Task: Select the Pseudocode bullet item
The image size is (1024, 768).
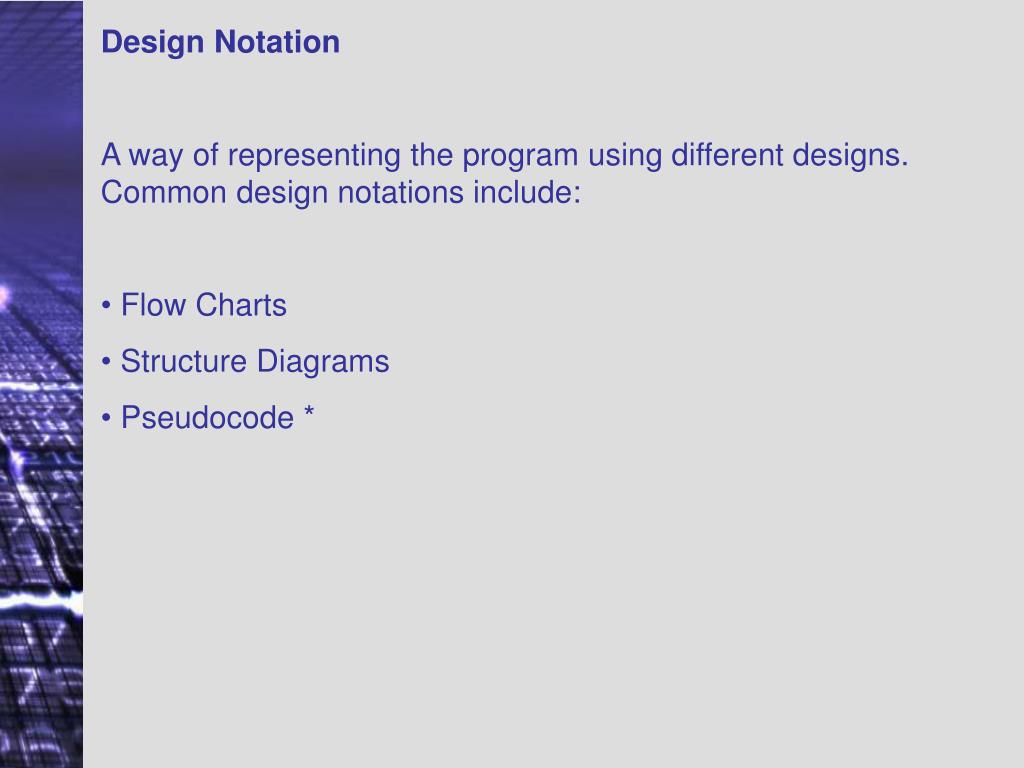Action: point(208,418)
